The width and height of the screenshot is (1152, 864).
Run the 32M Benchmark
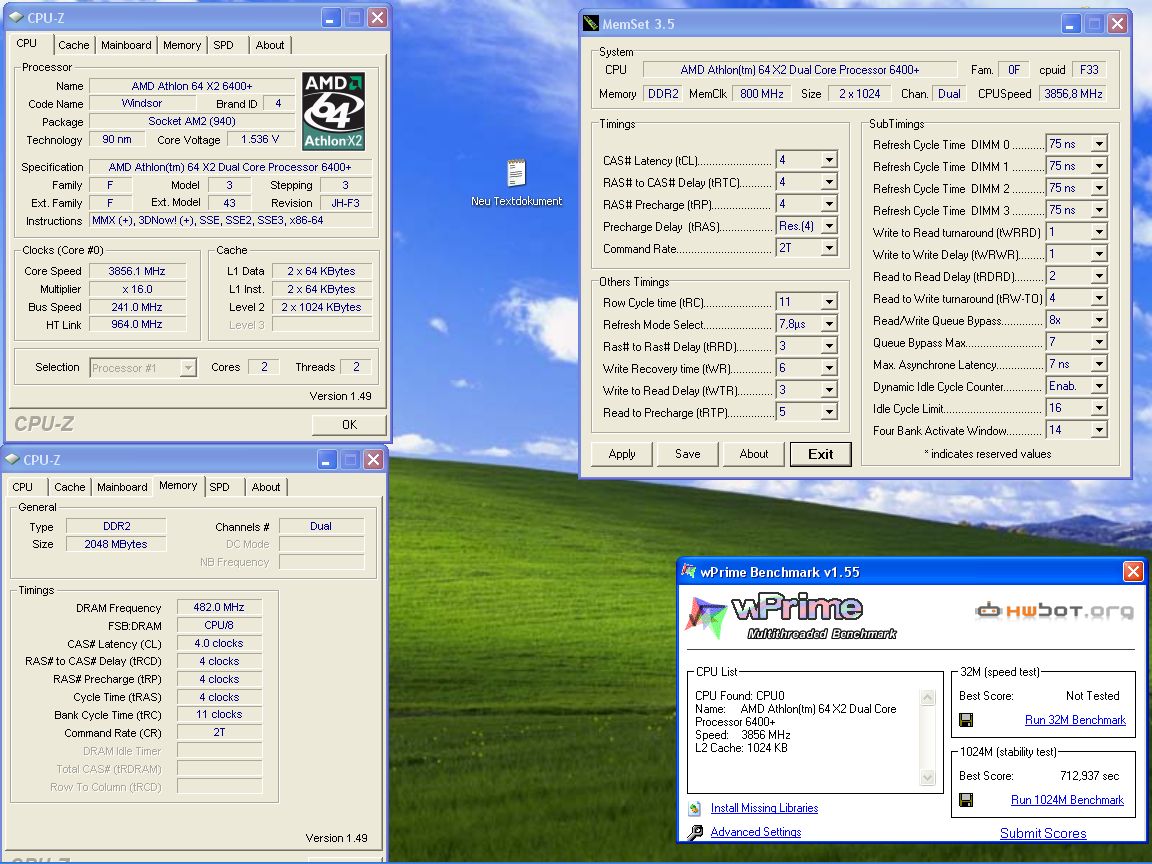[1075, 720]
